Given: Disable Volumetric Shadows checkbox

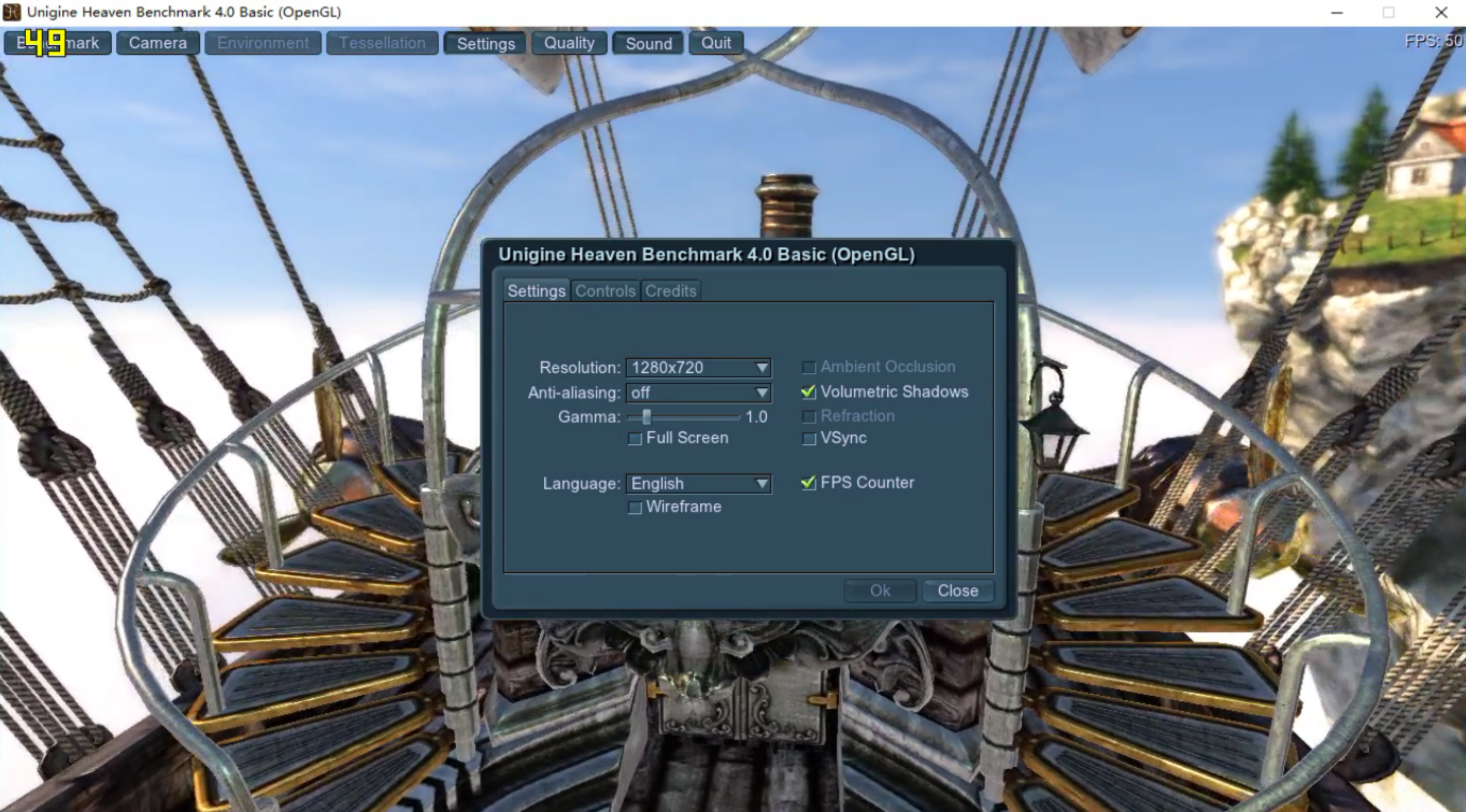Looking at the screenshot, I should 808,392.
